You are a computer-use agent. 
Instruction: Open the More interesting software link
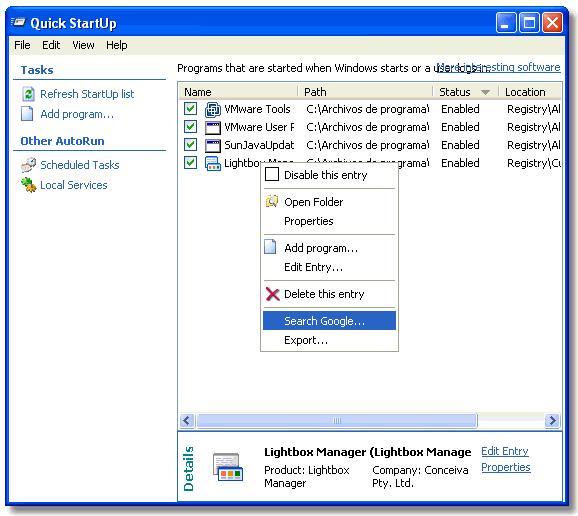coord(498,67)
